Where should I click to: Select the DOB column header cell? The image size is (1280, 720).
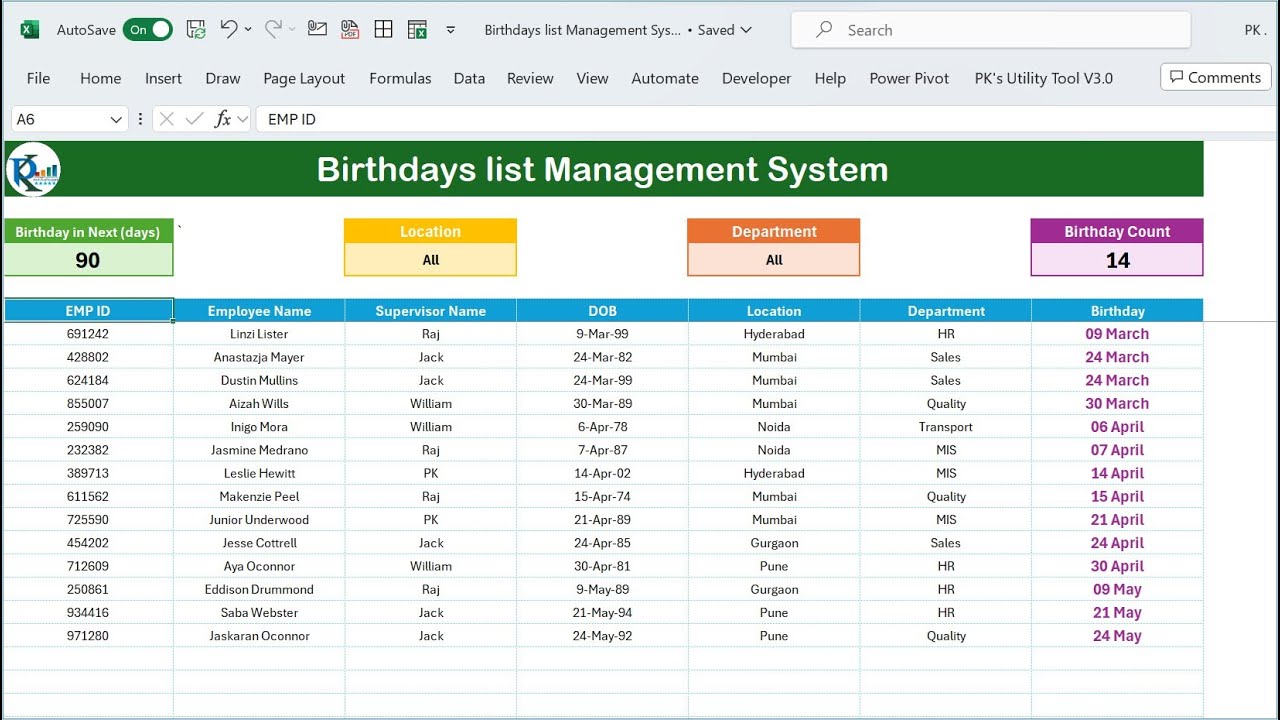[x=603, y=311]
